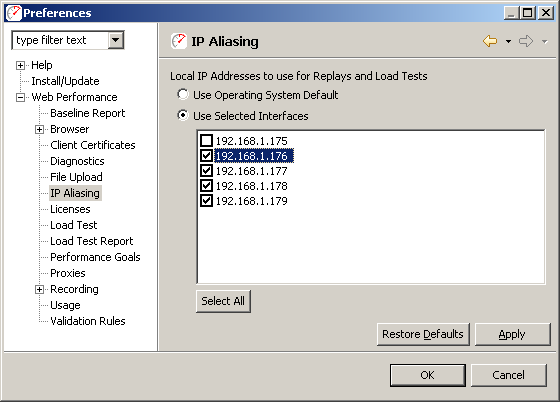Click the yellow back navigation arrow
This screenshot has height=402, width=560.
pyautogui.click(x=490, y=41)
